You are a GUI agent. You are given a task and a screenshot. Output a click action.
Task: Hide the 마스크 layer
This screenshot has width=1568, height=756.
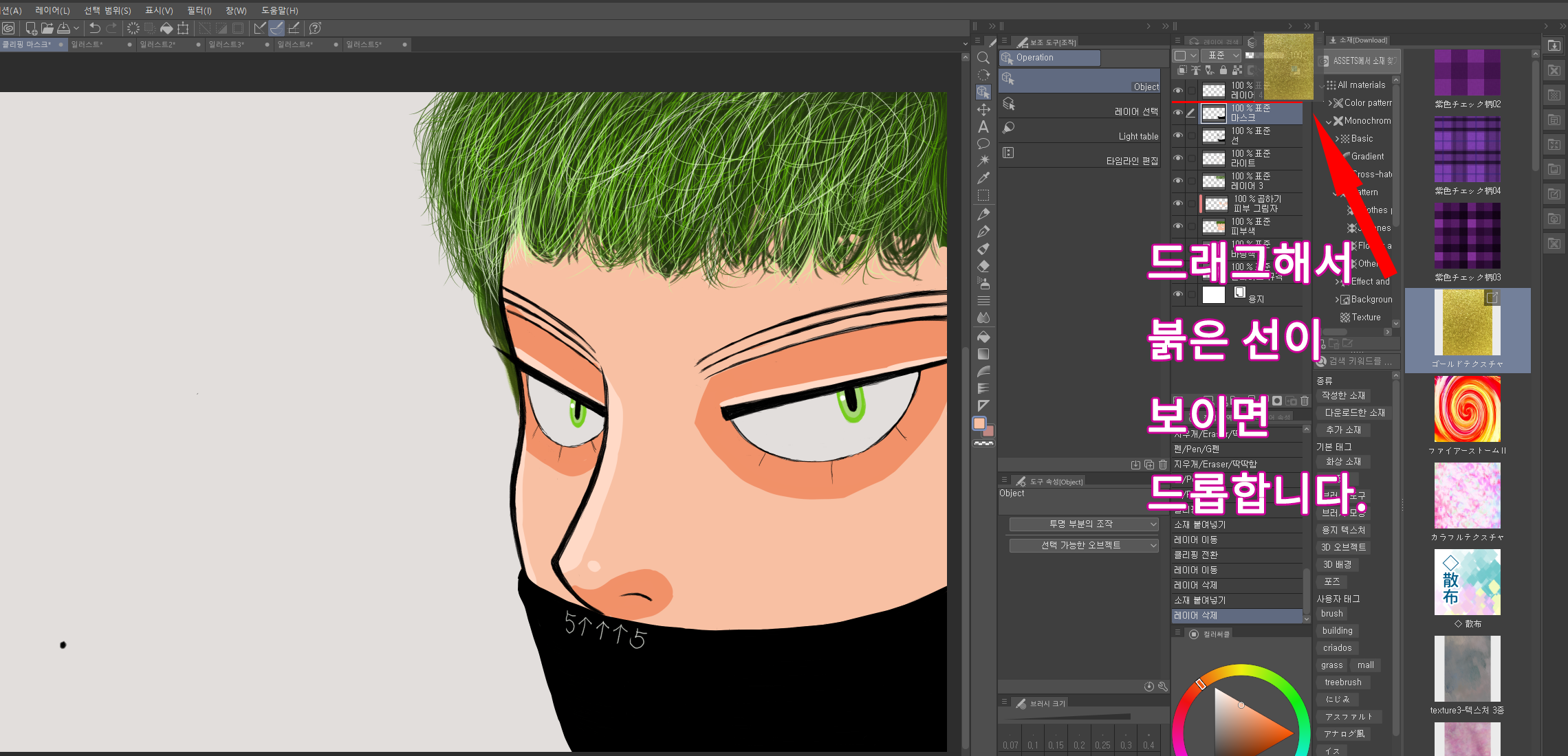1178,113
